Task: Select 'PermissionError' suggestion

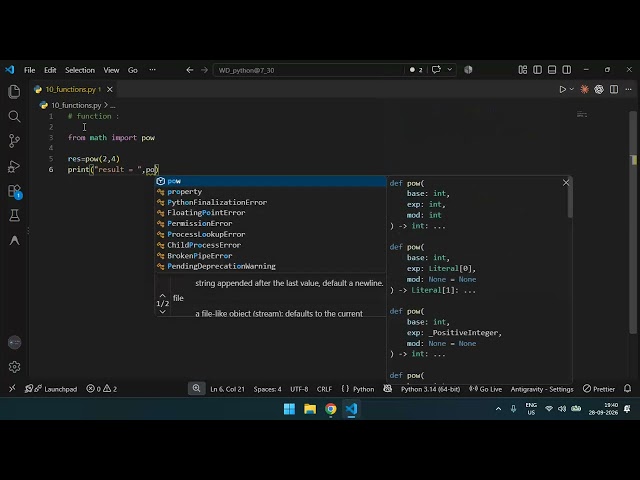Action: click(x=270, y=224)
